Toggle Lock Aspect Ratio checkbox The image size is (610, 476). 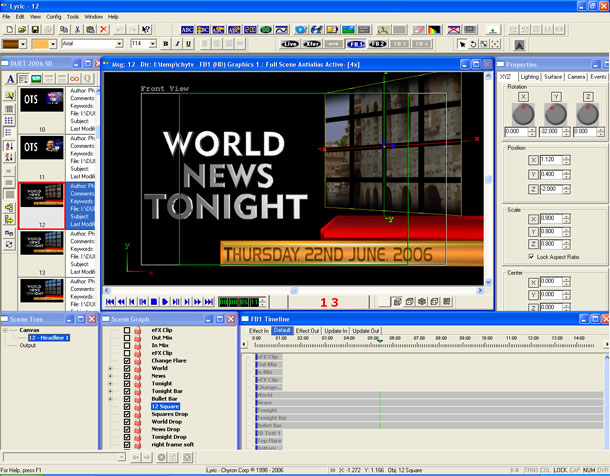(x=531, y=257)
